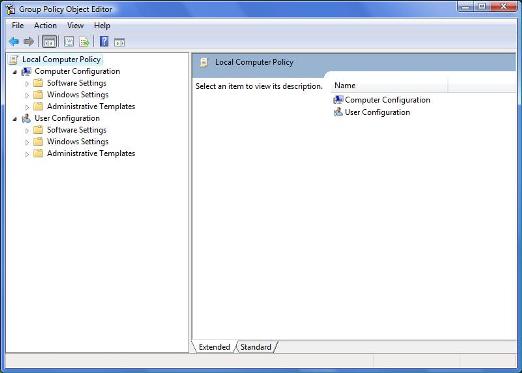Expand Administrative Templates under User Configuration
This screenshot has height=373, width=522.
click(27, 154)
